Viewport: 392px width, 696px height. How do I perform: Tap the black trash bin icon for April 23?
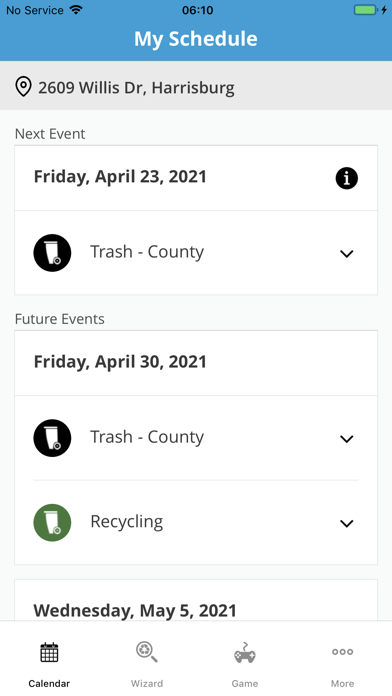52,253
